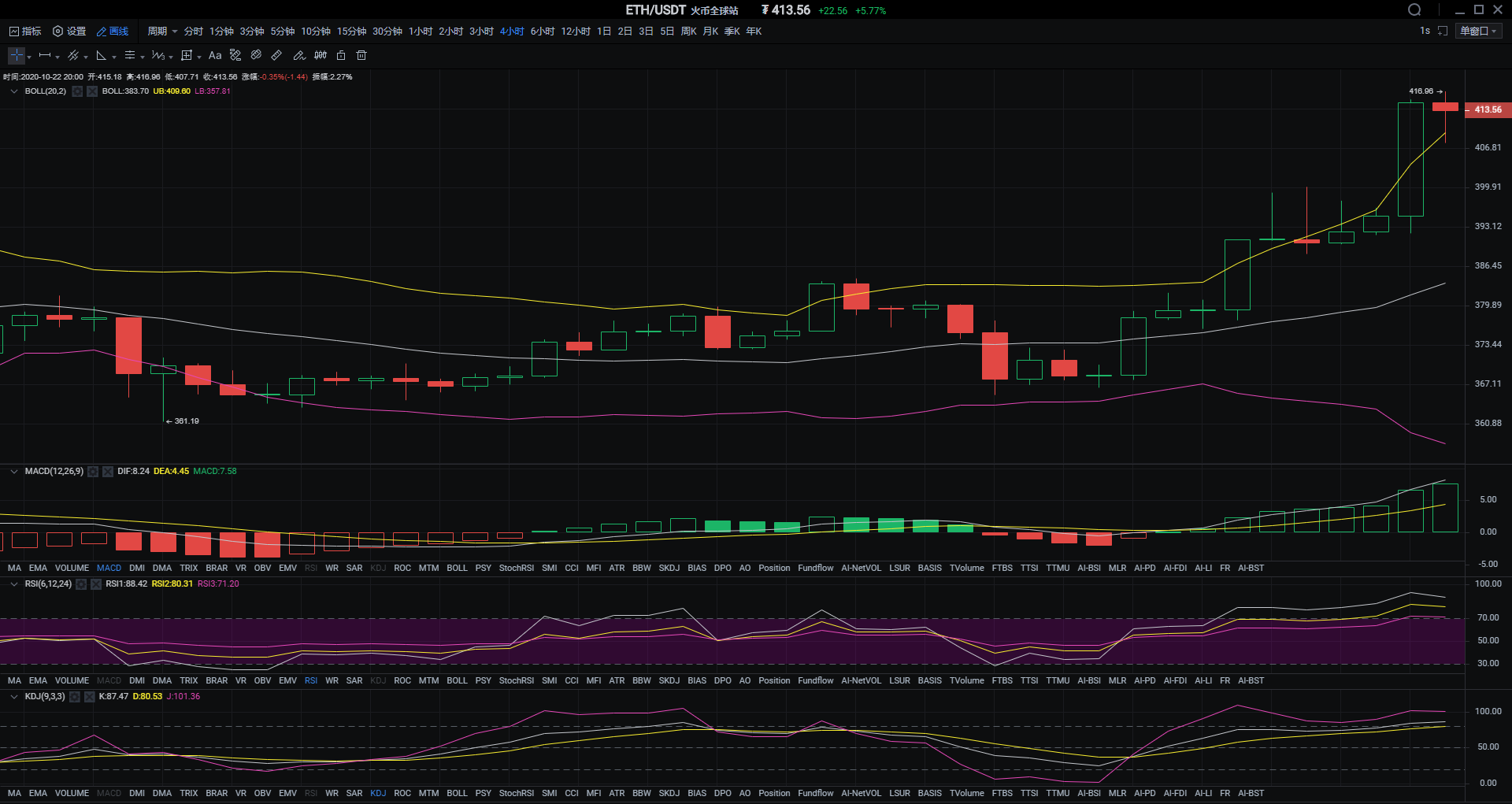Close the KDJ indicator panel with X
The image size is (1512, 804).
coord(90,697)
